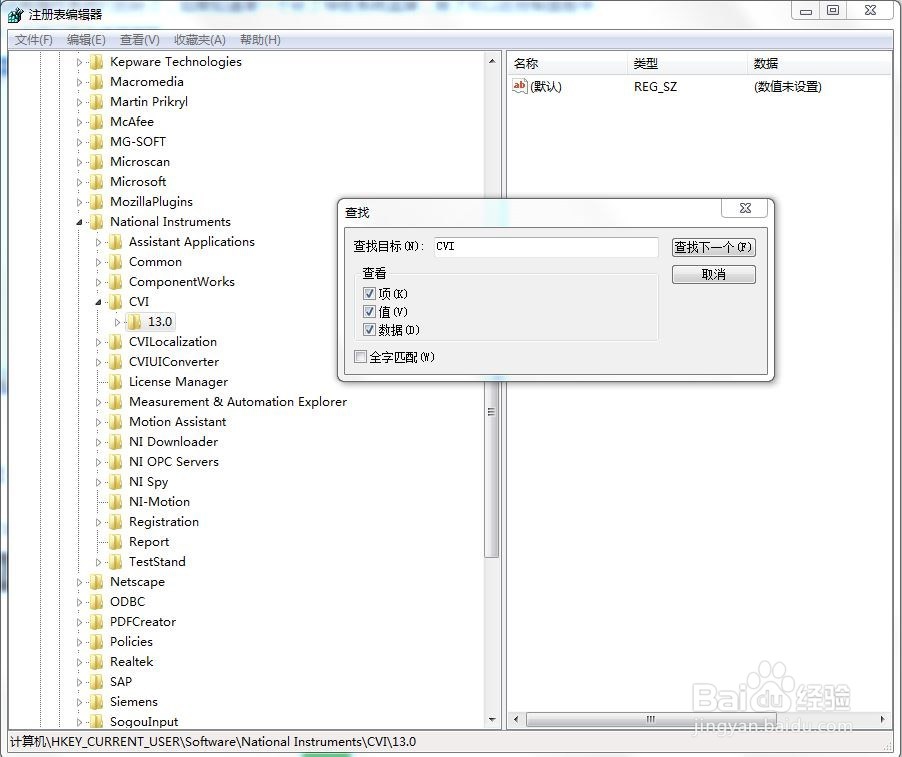The height and width of the screenshot is (757, 902).
Task: Click the tree scrollbar up arrow
Action: [x=492, y=61]
